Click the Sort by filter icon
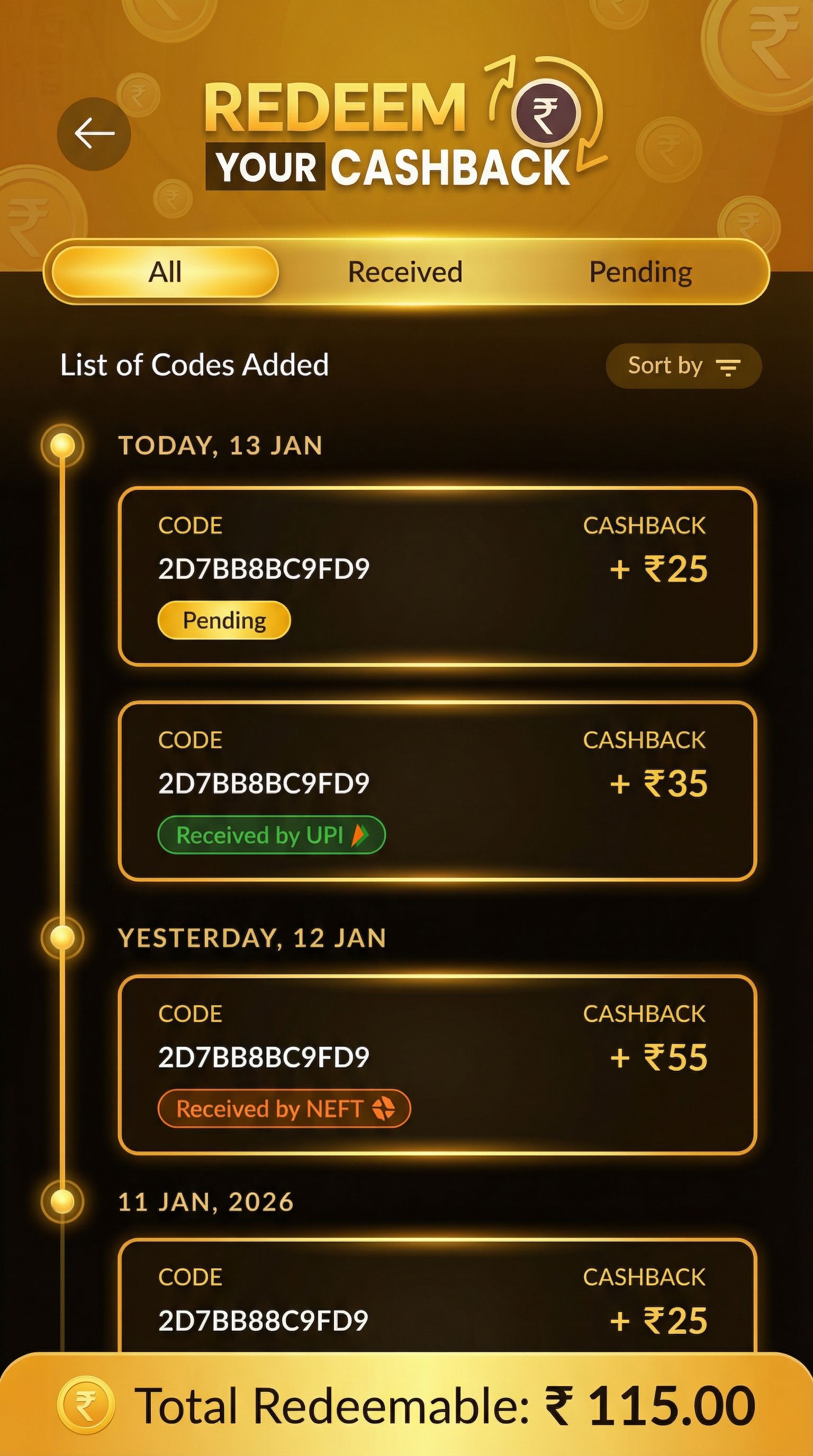 [x=728, y=367]
